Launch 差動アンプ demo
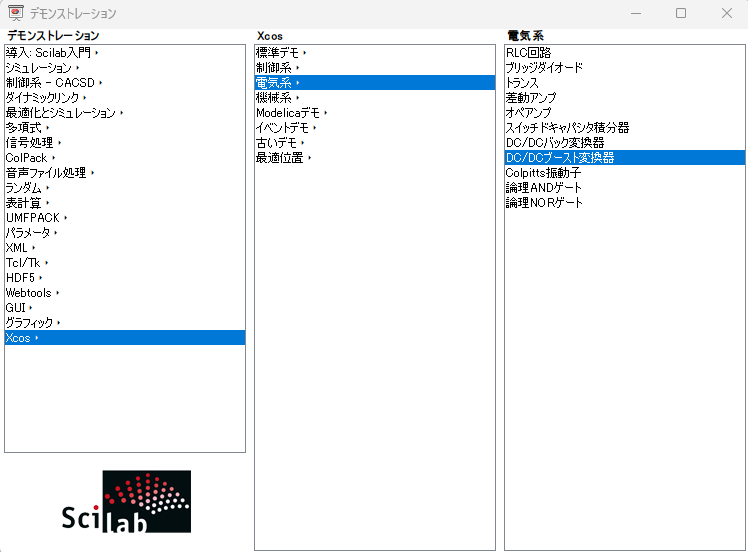748x552 pixels. tap(625, 97)
